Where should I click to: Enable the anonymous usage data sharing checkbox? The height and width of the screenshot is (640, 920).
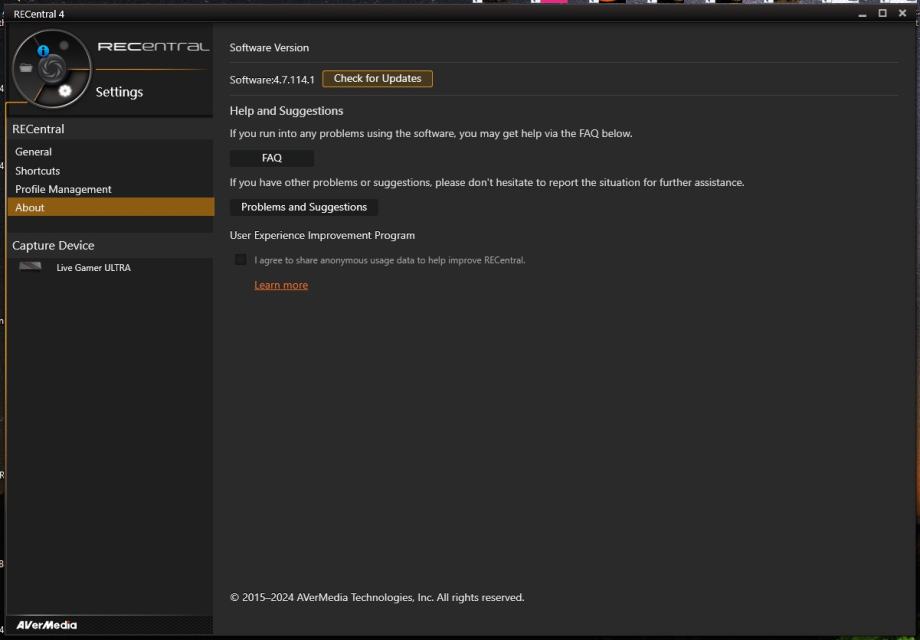coord(241,259)
